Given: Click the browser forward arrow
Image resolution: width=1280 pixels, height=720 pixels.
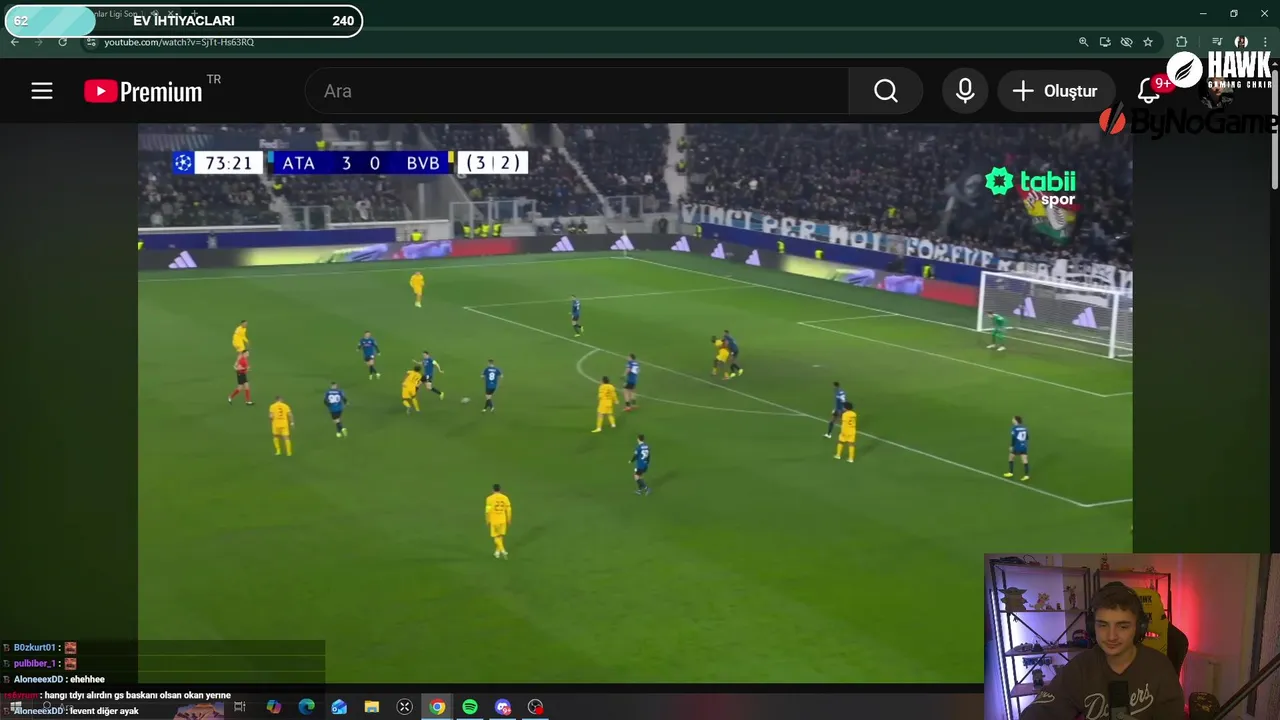Looking at the screenshot, I should 38,42.
